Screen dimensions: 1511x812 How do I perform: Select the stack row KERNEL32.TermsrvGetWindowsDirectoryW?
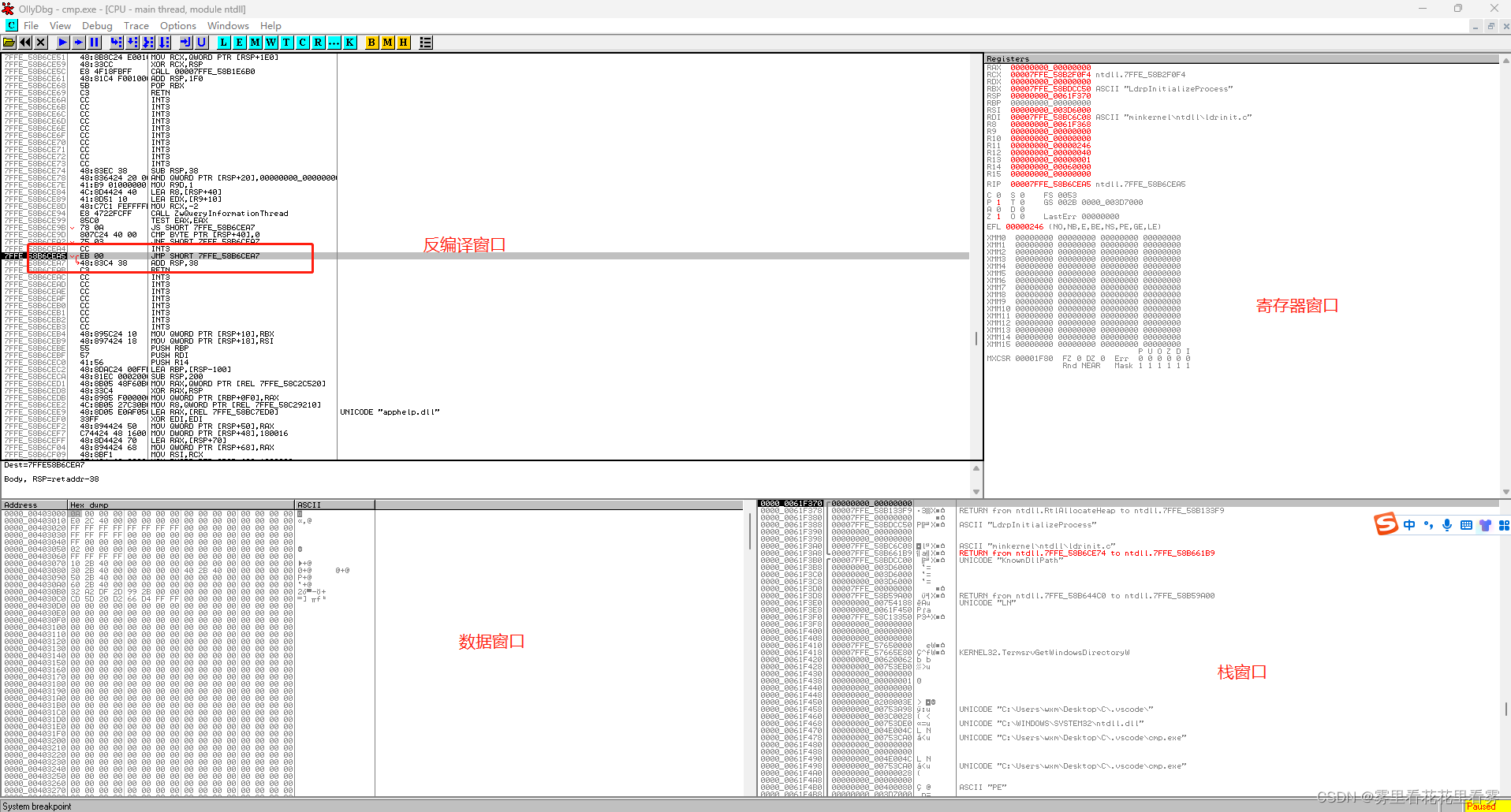coord(1044,653)
